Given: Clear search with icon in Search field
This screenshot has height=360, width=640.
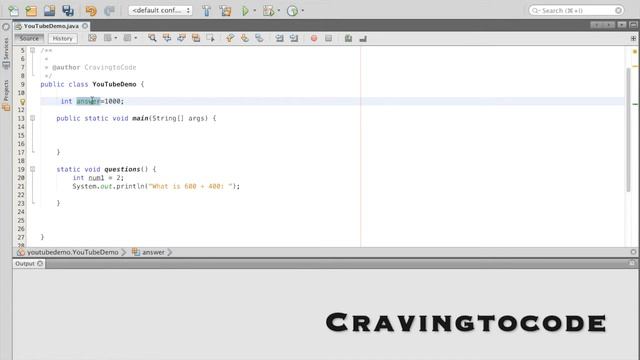Looking at the screenshot, I should (618, 10).
